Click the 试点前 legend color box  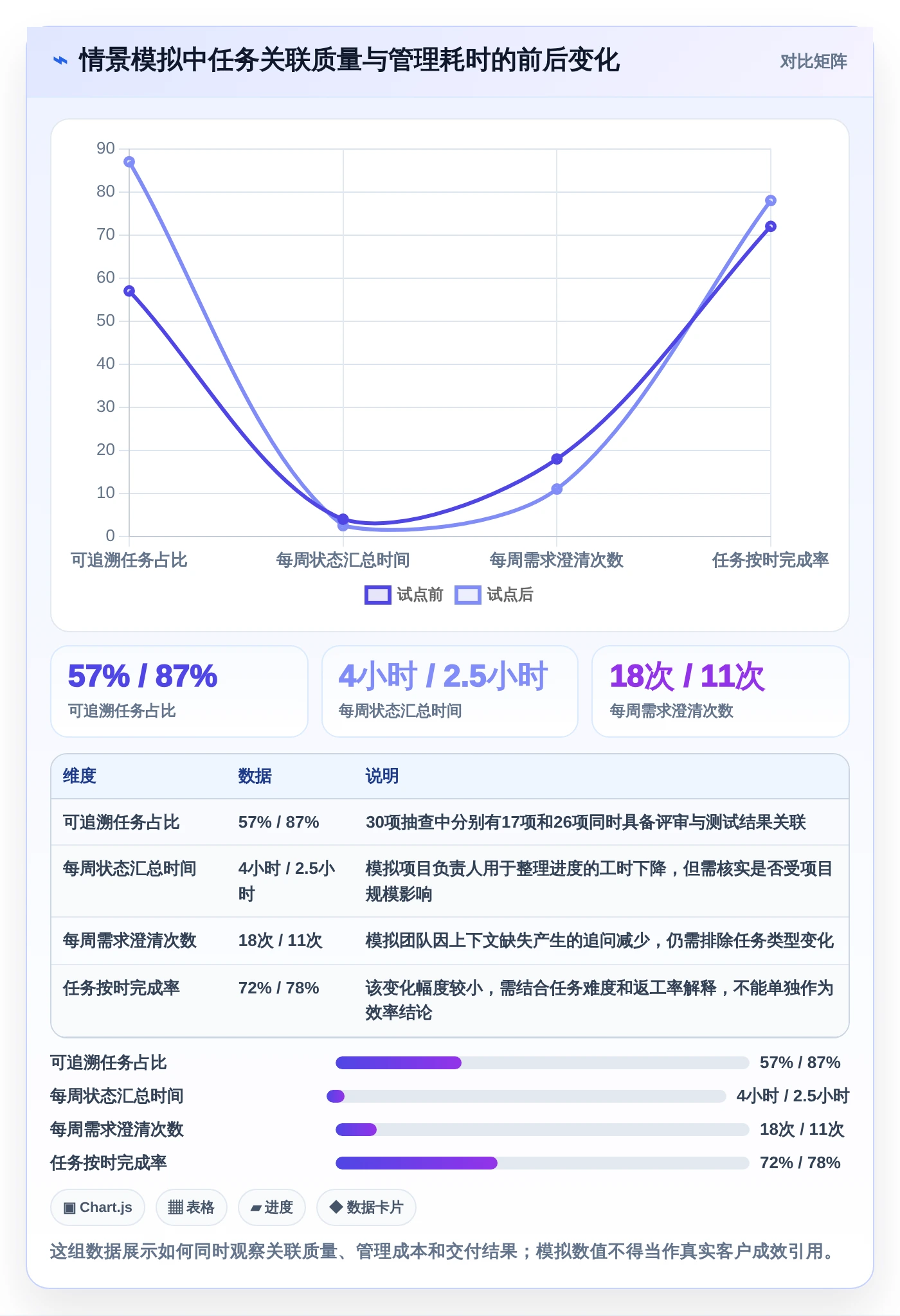377,595
